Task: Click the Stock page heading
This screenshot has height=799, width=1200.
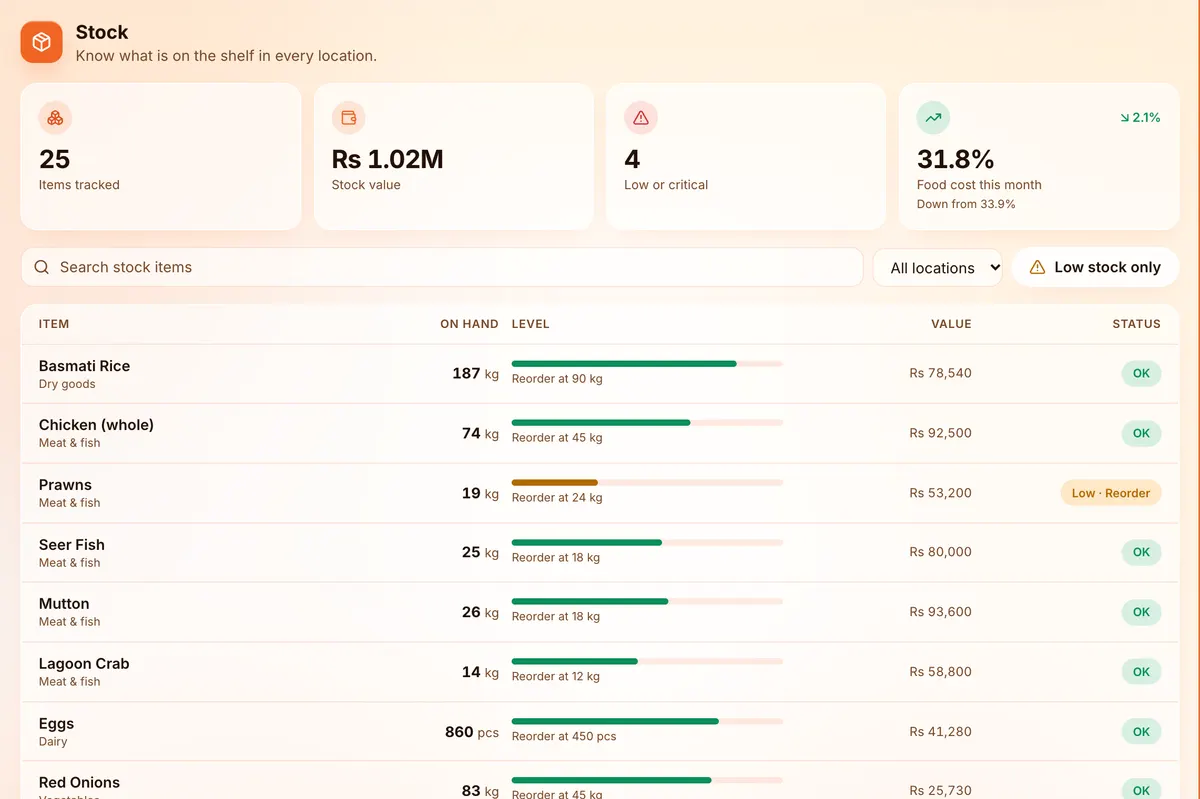Action: point(102,33)
